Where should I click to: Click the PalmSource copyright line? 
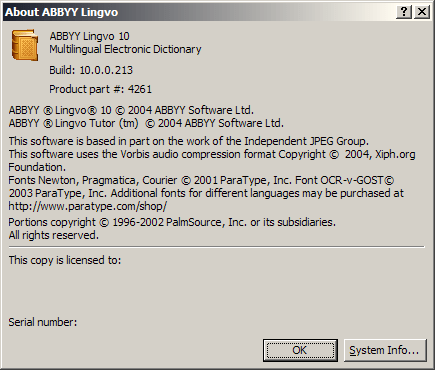(x=172, y=222)
